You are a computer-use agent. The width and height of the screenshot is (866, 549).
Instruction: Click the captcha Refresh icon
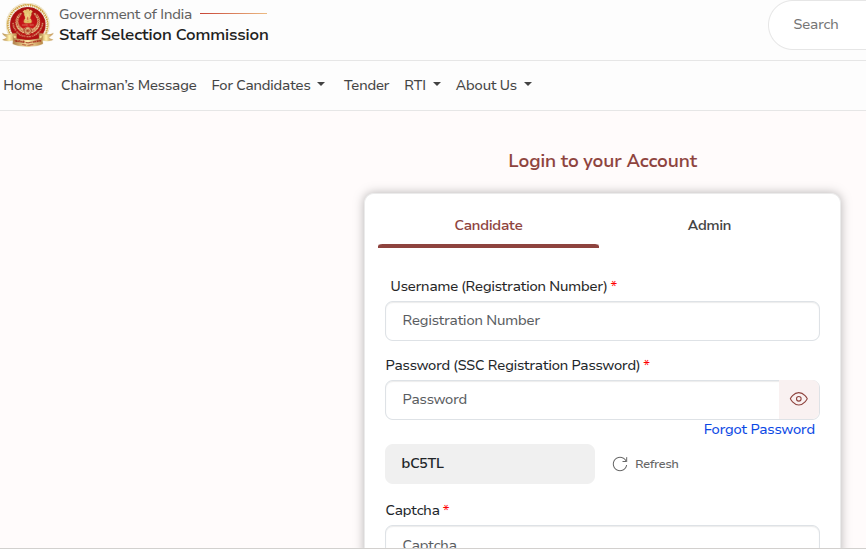[620, 464]
